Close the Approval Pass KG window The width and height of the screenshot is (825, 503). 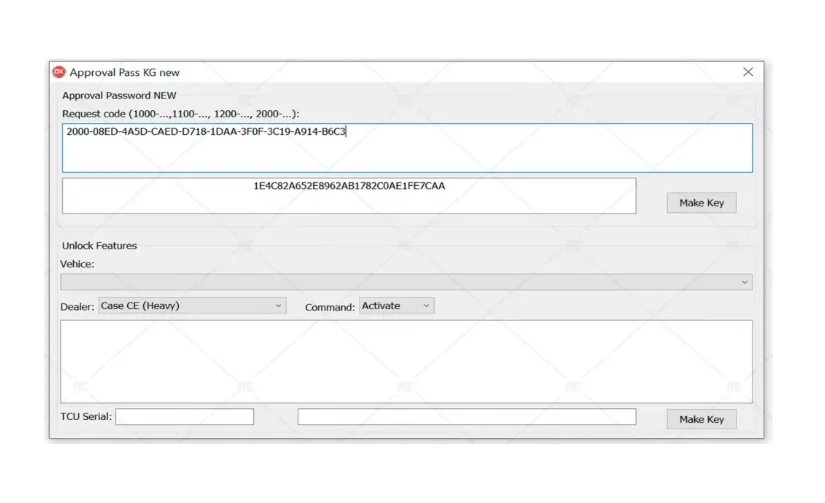(x=748, y=72)
